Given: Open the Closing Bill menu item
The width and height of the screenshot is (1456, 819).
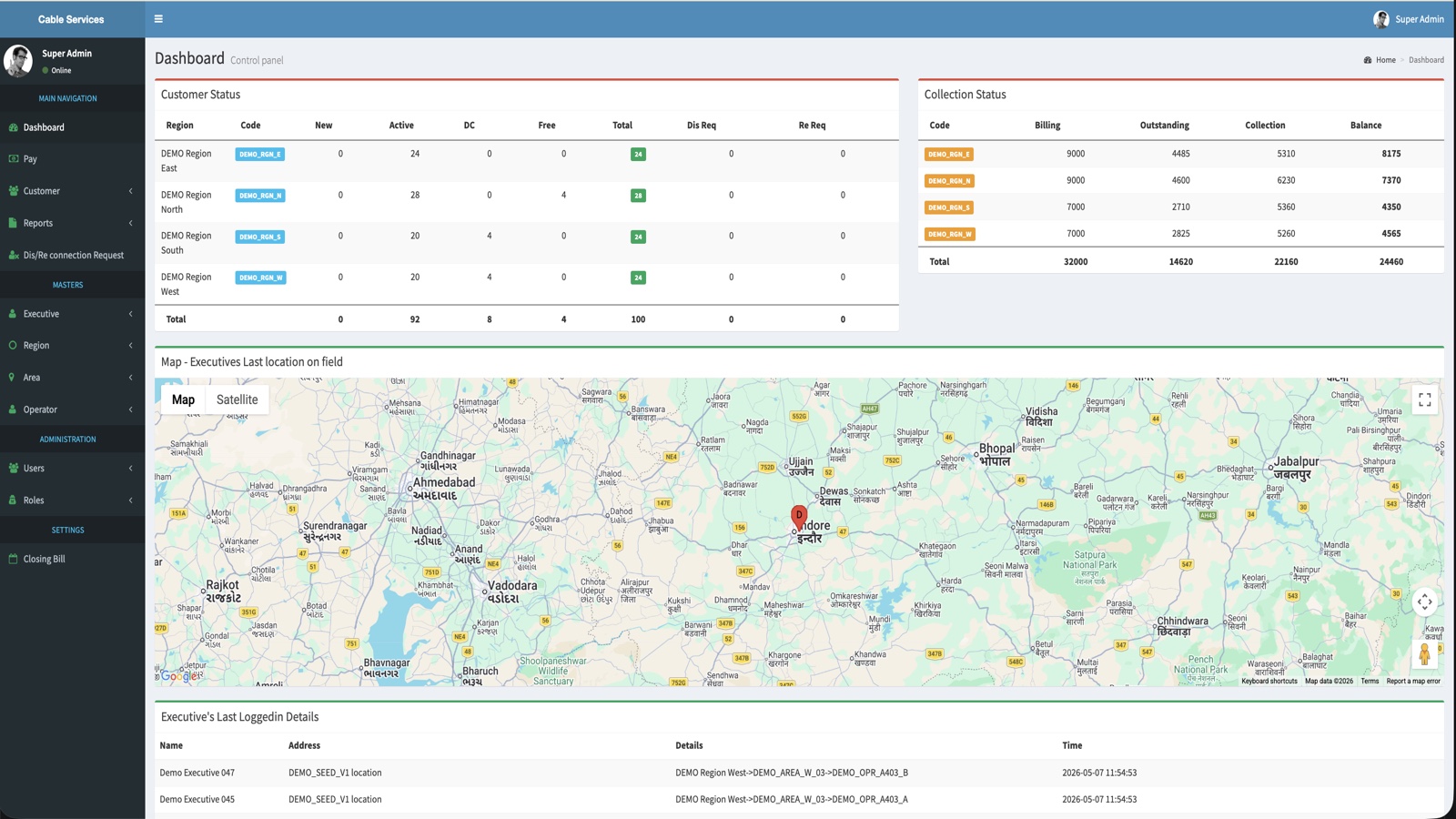Looking at the screenshot, I should point(72,559).
